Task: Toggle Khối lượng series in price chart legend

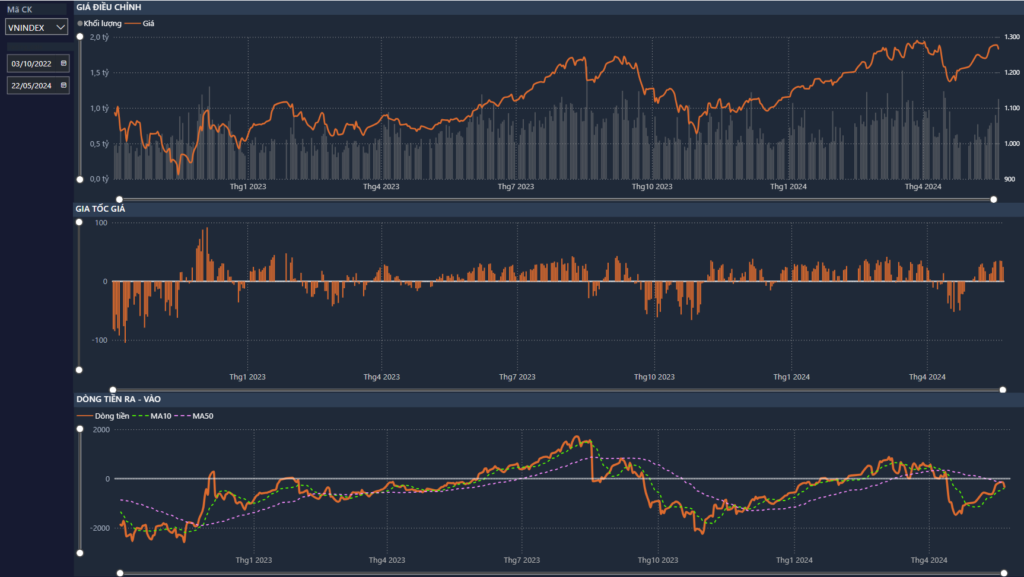Action: click(x=101, y=22)
